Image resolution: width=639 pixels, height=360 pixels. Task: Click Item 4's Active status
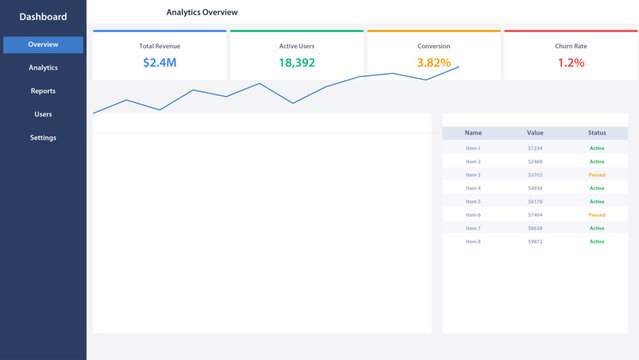coord(597,188)
